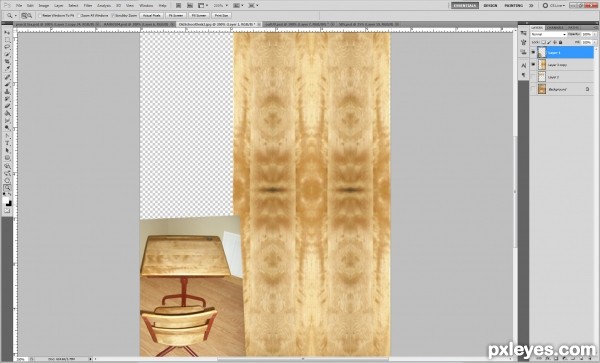
Task: Open Zoom tool preset picker
Action: tap(11, 16)
